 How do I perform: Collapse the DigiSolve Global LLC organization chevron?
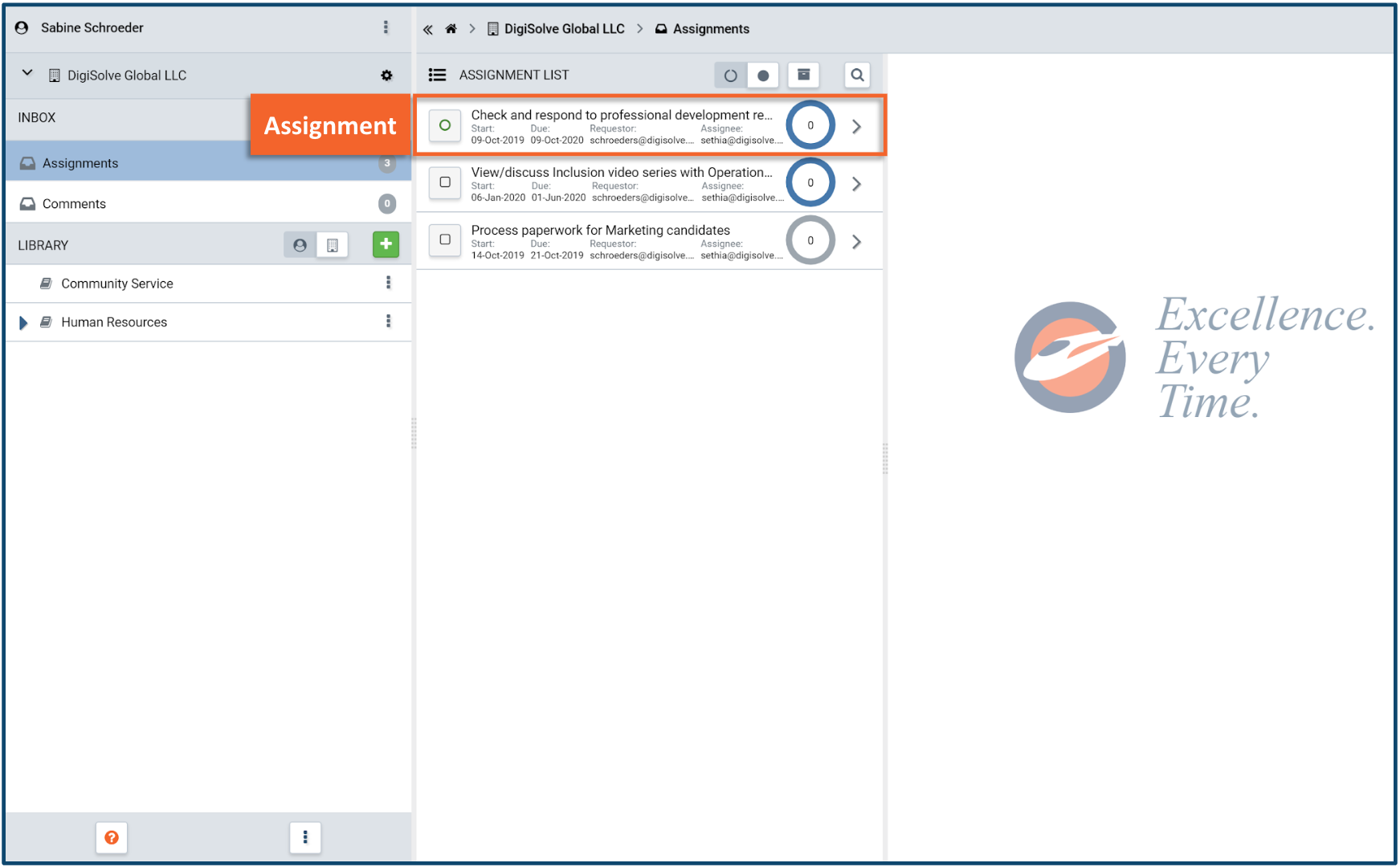point(27,73)
